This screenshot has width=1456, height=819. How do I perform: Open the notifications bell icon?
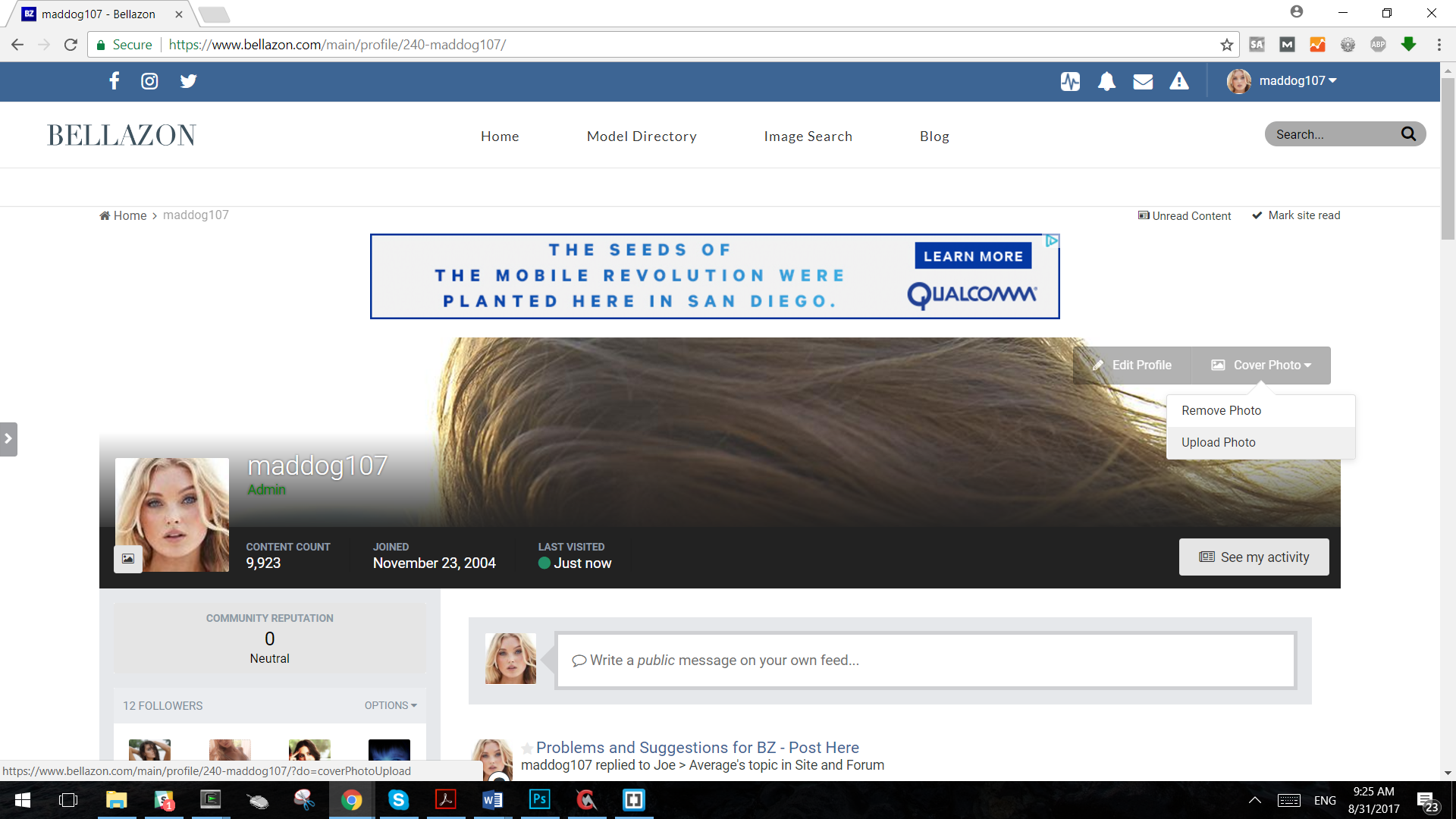pyautogui.click(x=1106, y=81)
